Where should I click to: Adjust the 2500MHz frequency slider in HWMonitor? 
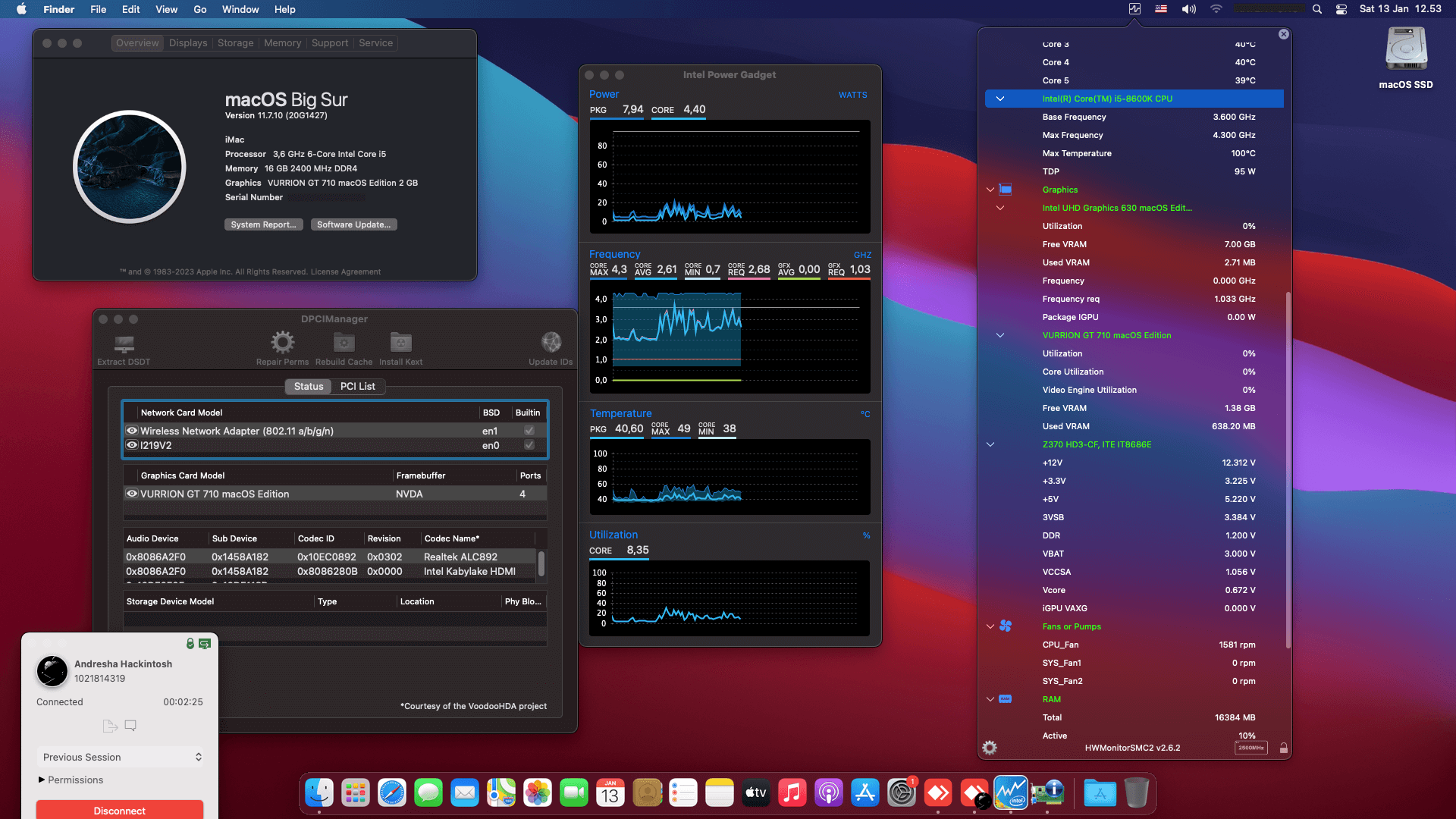point(1250,748)
